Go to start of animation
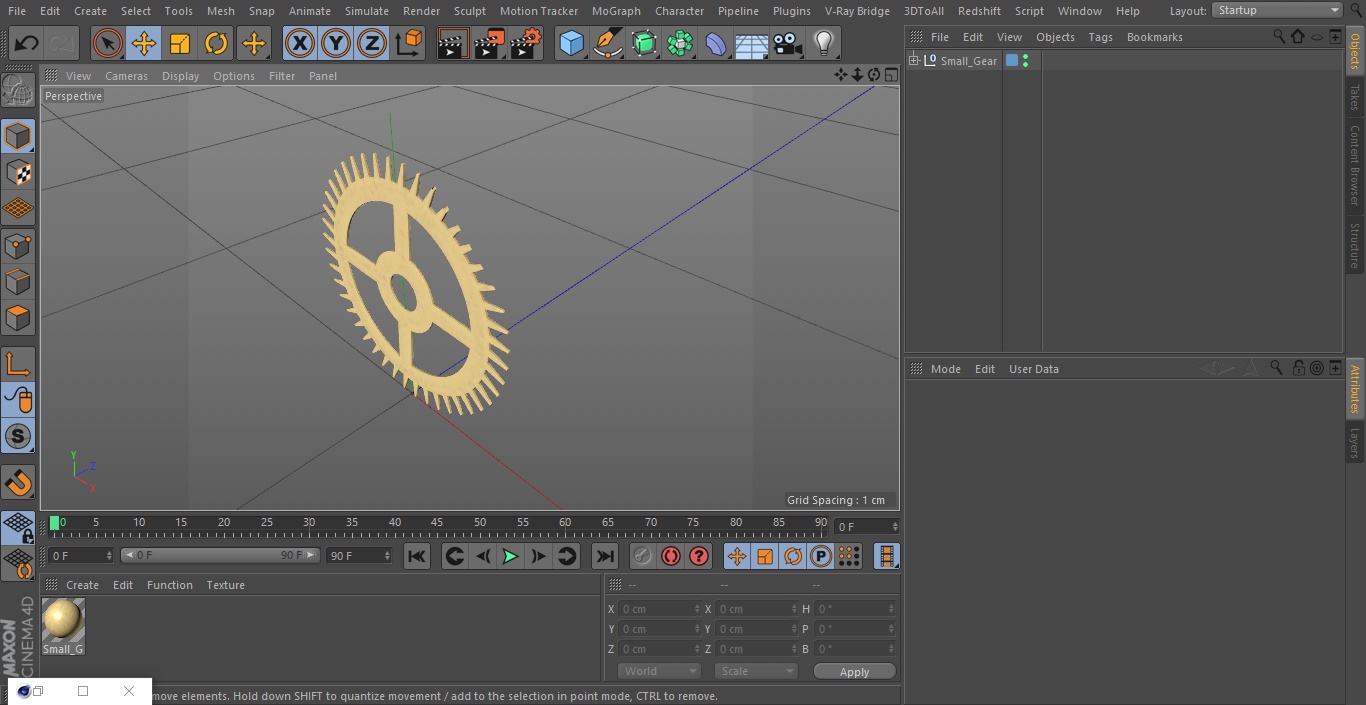The width and height of the screenshot is (1366, 705). 417,556
